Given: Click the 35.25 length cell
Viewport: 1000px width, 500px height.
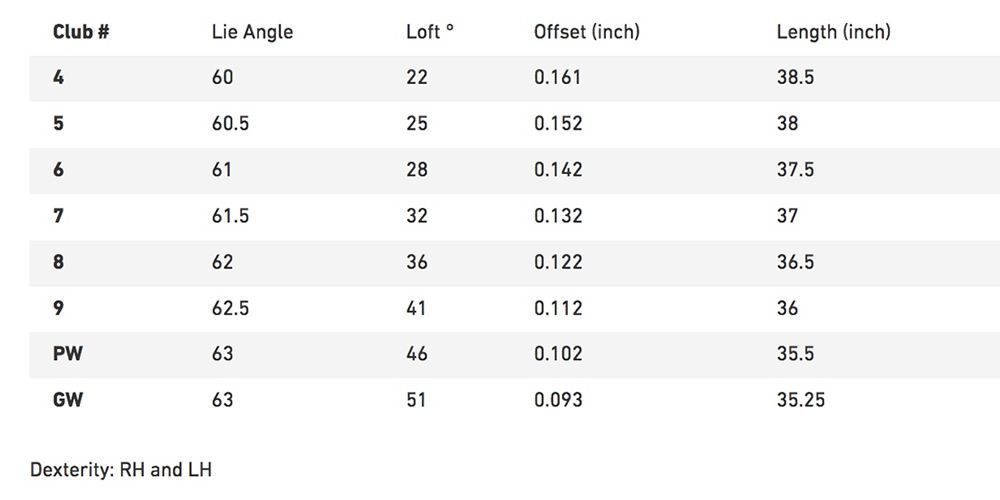Looking at the screenshot, I should [801, 400].
